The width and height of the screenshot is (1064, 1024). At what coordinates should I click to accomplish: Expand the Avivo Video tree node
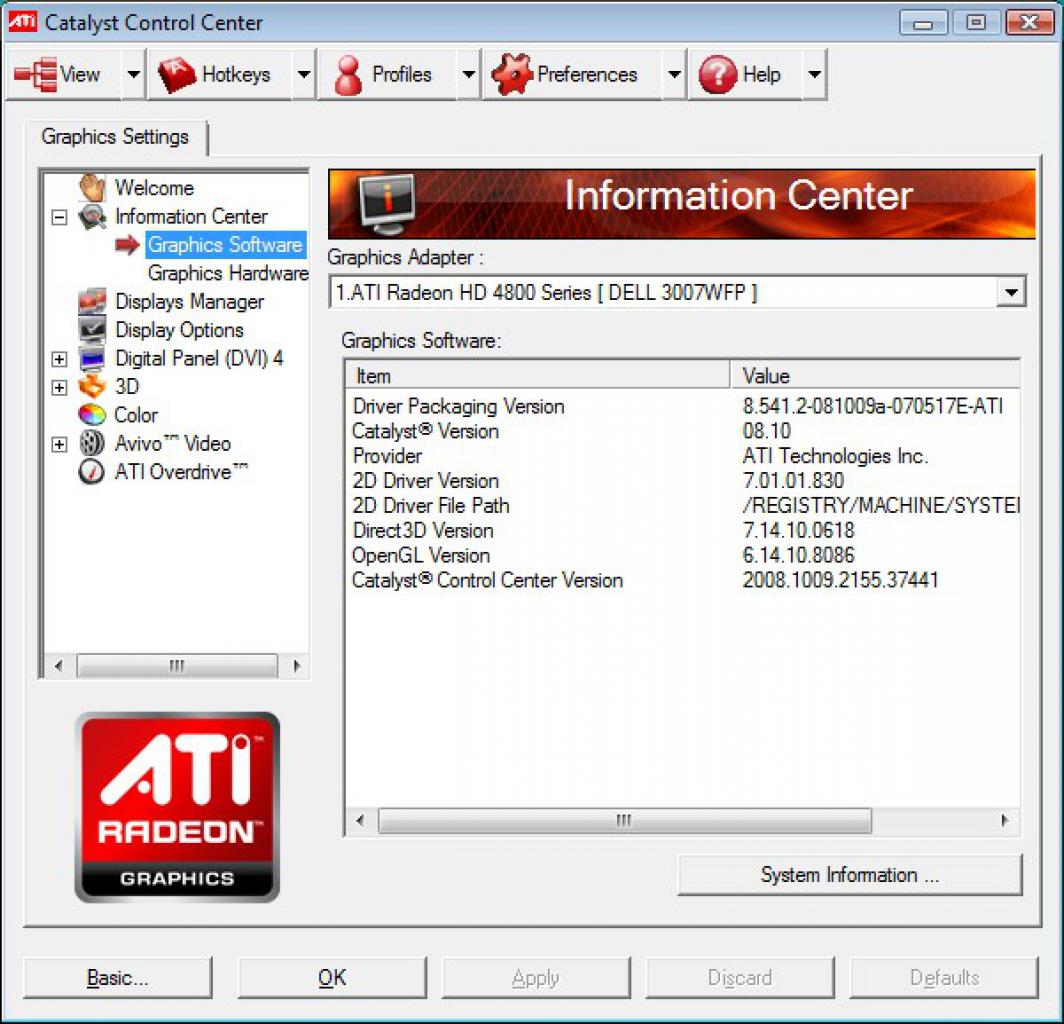[x=60, y=444]
